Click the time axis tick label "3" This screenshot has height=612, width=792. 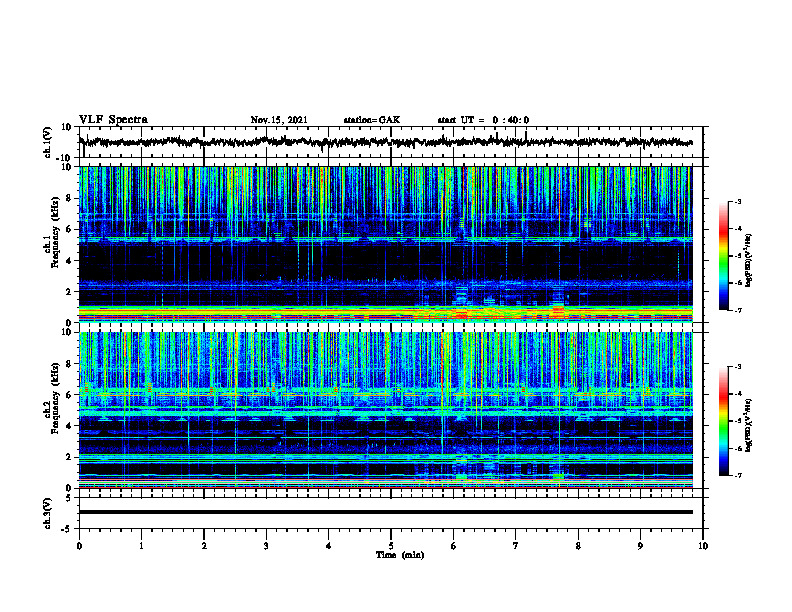[266, 546]
